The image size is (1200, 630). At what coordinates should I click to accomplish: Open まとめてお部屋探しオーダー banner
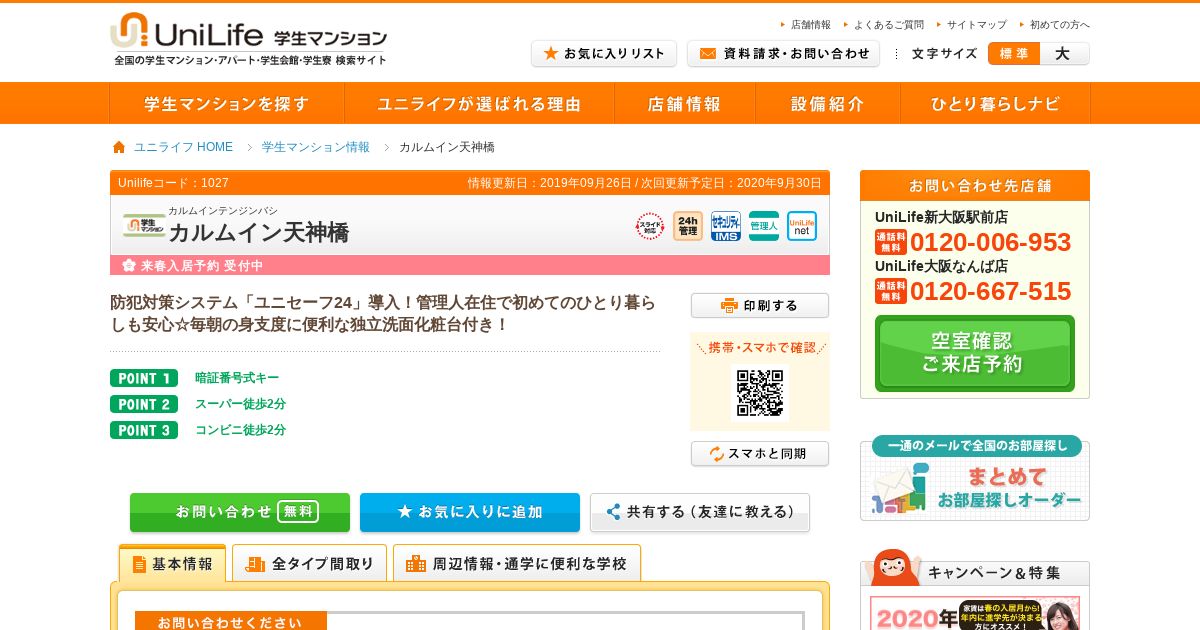975,478
